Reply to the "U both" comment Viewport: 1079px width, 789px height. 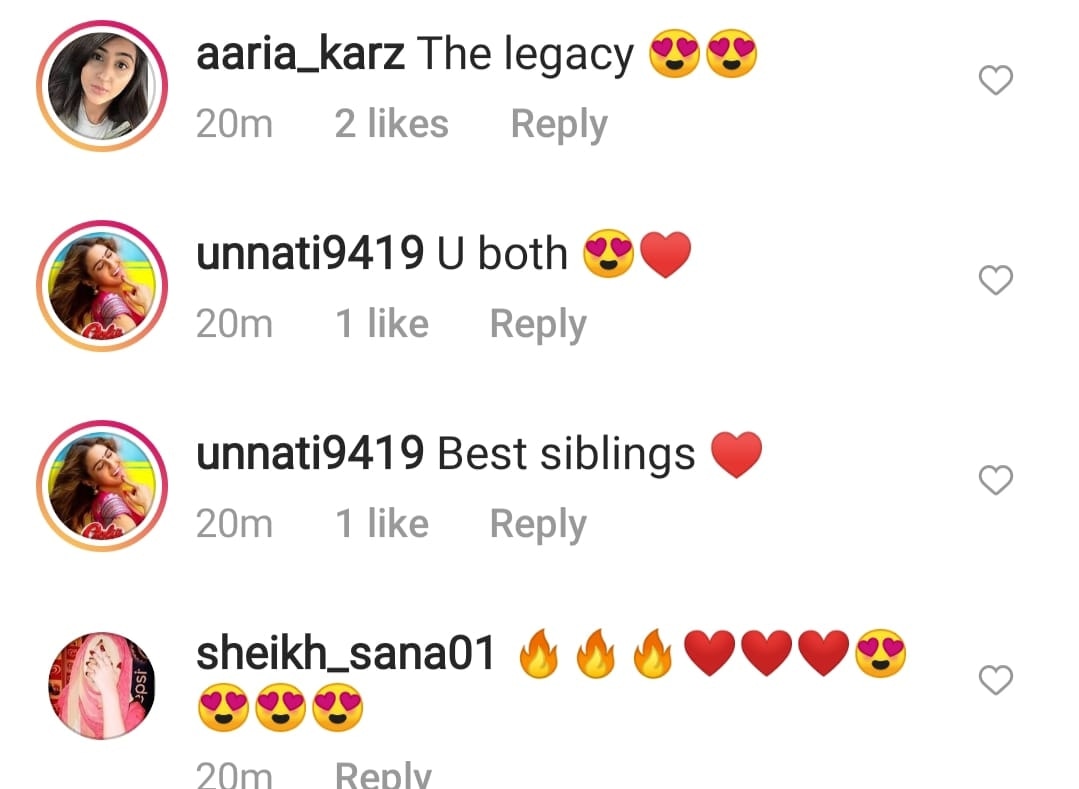pyautogui.click(x=538, y=325)
